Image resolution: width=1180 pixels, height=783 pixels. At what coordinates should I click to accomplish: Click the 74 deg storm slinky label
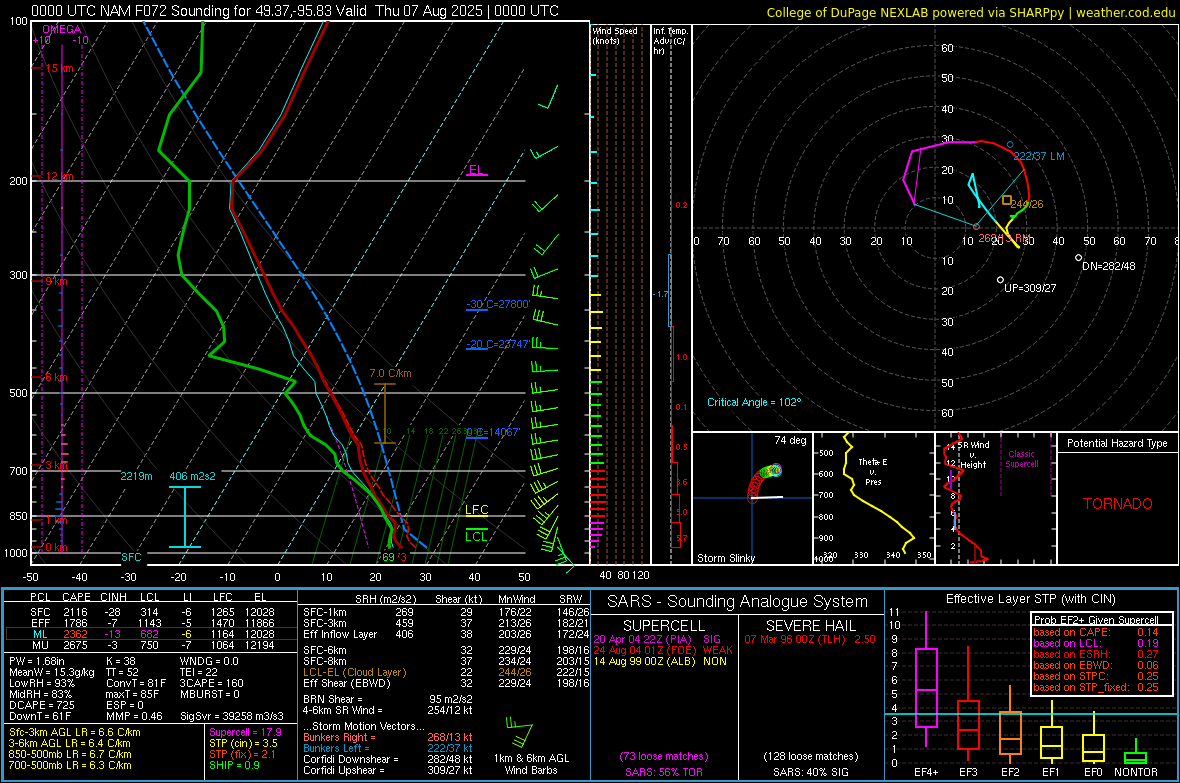pyautogui.click(x=790, y=440)
